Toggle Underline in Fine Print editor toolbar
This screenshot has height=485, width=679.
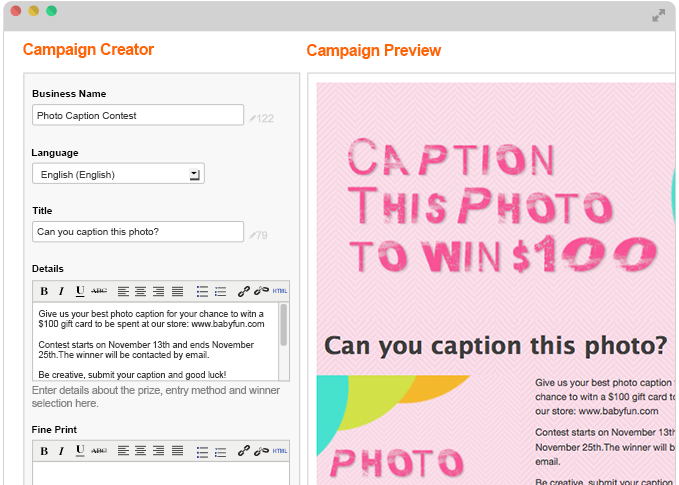point(80,451)
